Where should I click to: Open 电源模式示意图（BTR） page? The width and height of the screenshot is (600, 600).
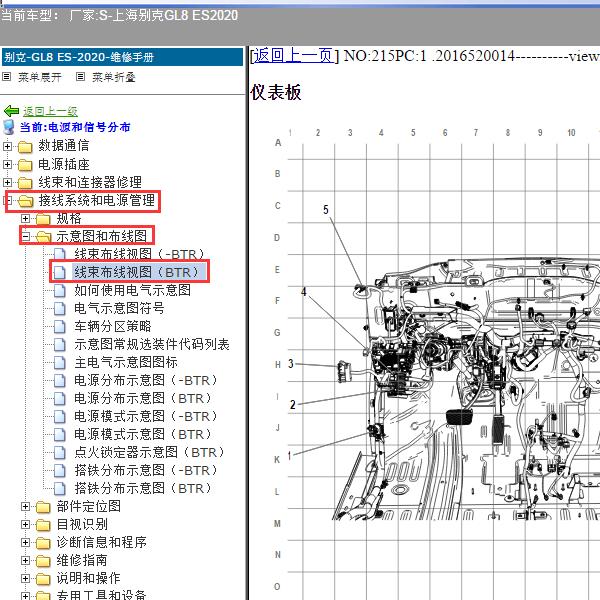pos(143,434)
